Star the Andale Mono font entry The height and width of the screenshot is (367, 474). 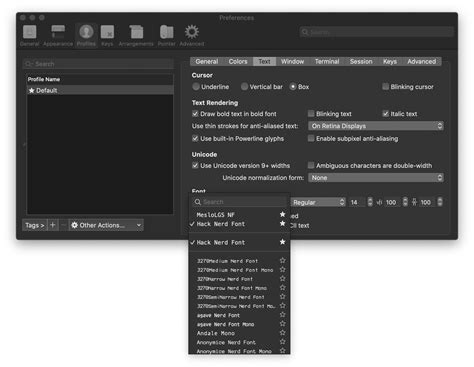[283, 333]
